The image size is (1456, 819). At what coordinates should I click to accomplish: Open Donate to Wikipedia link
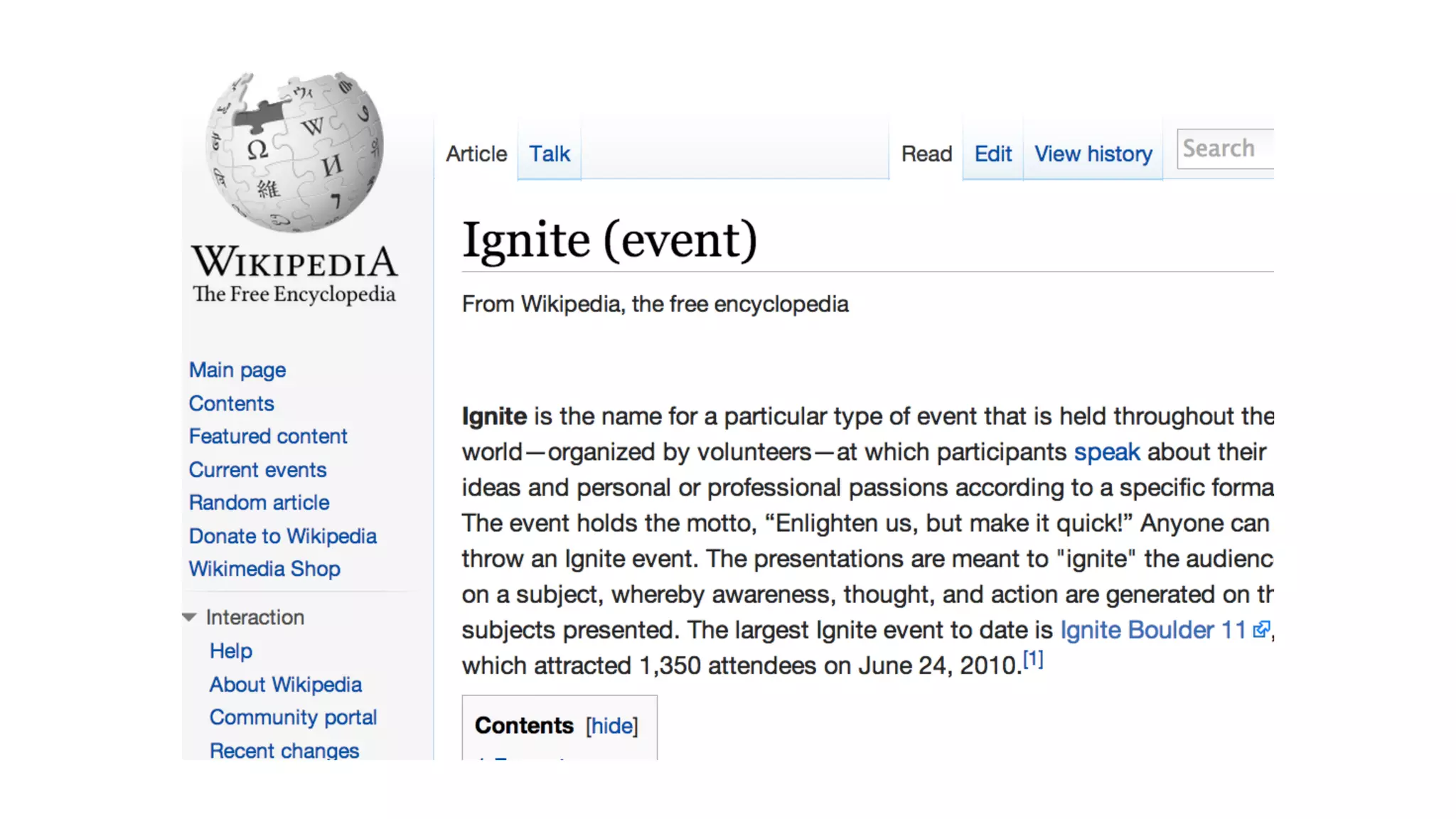(x=282, y=536)
